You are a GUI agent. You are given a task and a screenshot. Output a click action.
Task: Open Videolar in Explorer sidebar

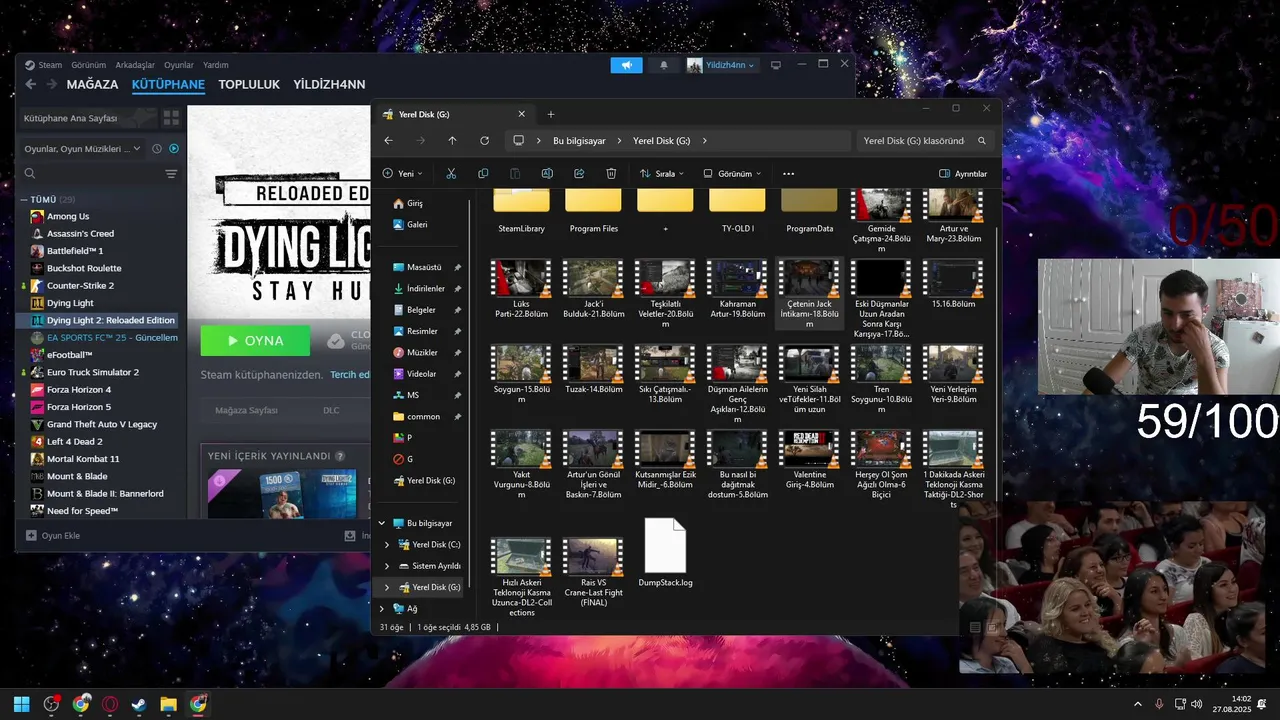coord(421,374)
